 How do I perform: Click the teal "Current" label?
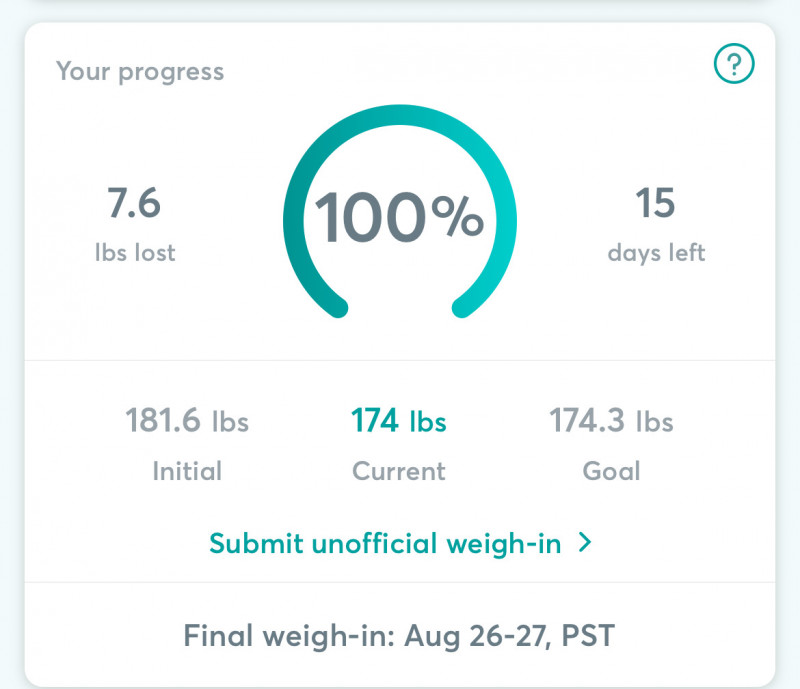pos(399,470)
